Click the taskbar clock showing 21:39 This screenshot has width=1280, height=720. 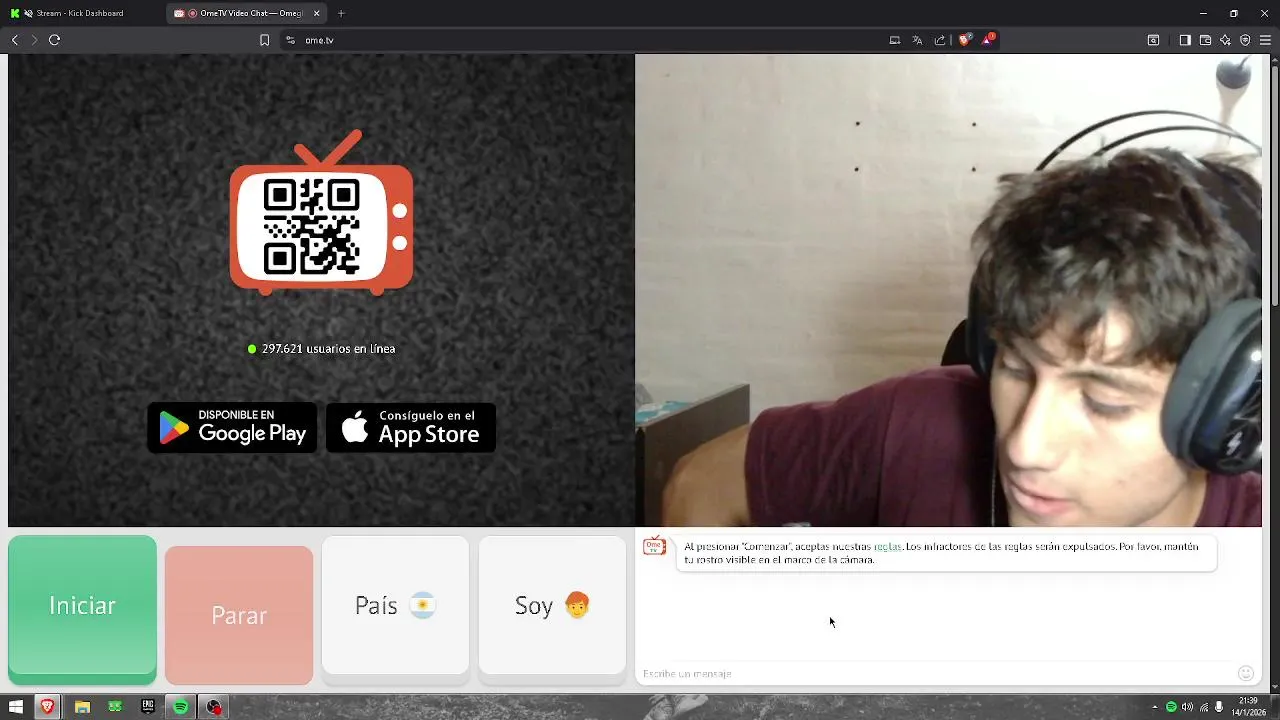coord(1249,707)
